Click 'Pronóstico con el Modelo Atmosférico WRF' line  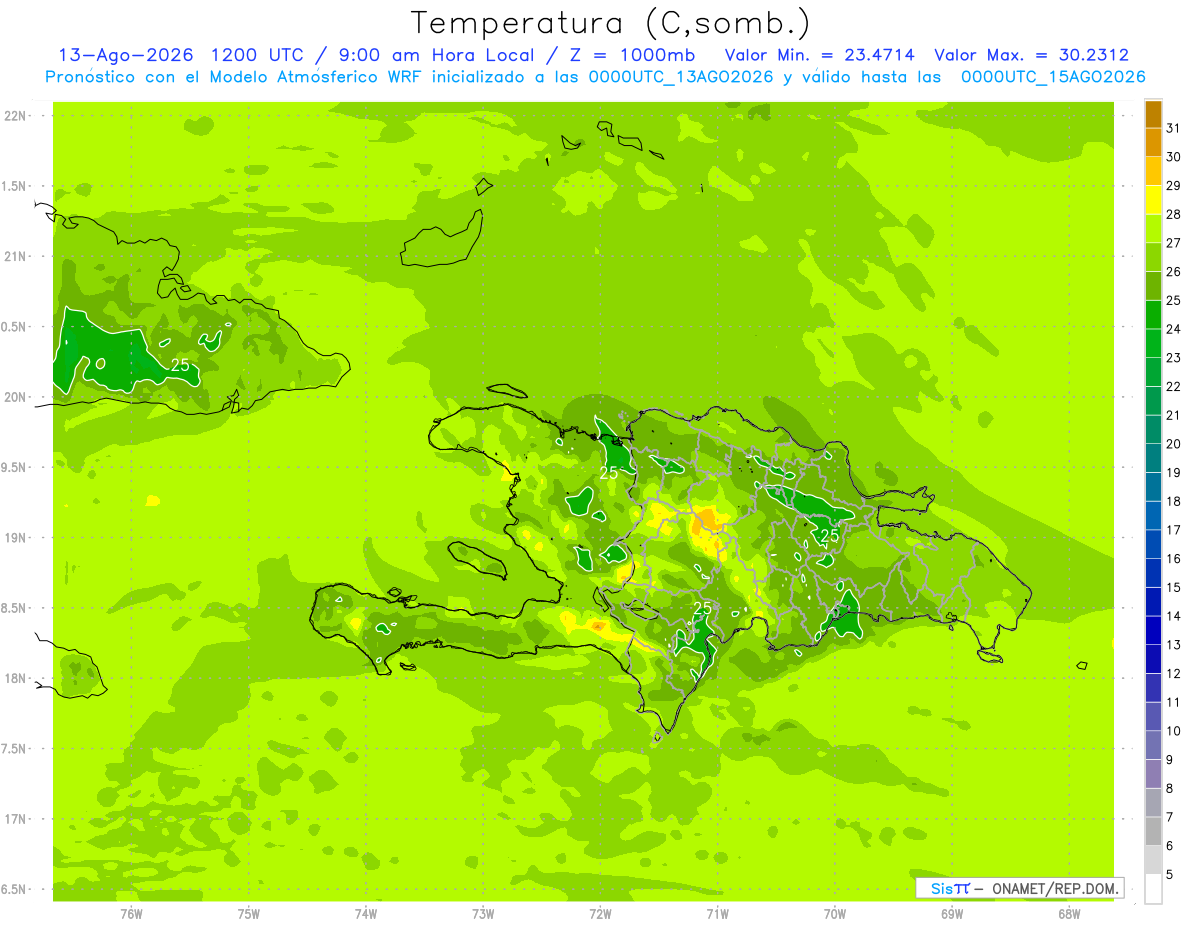(x=596, y=77)
